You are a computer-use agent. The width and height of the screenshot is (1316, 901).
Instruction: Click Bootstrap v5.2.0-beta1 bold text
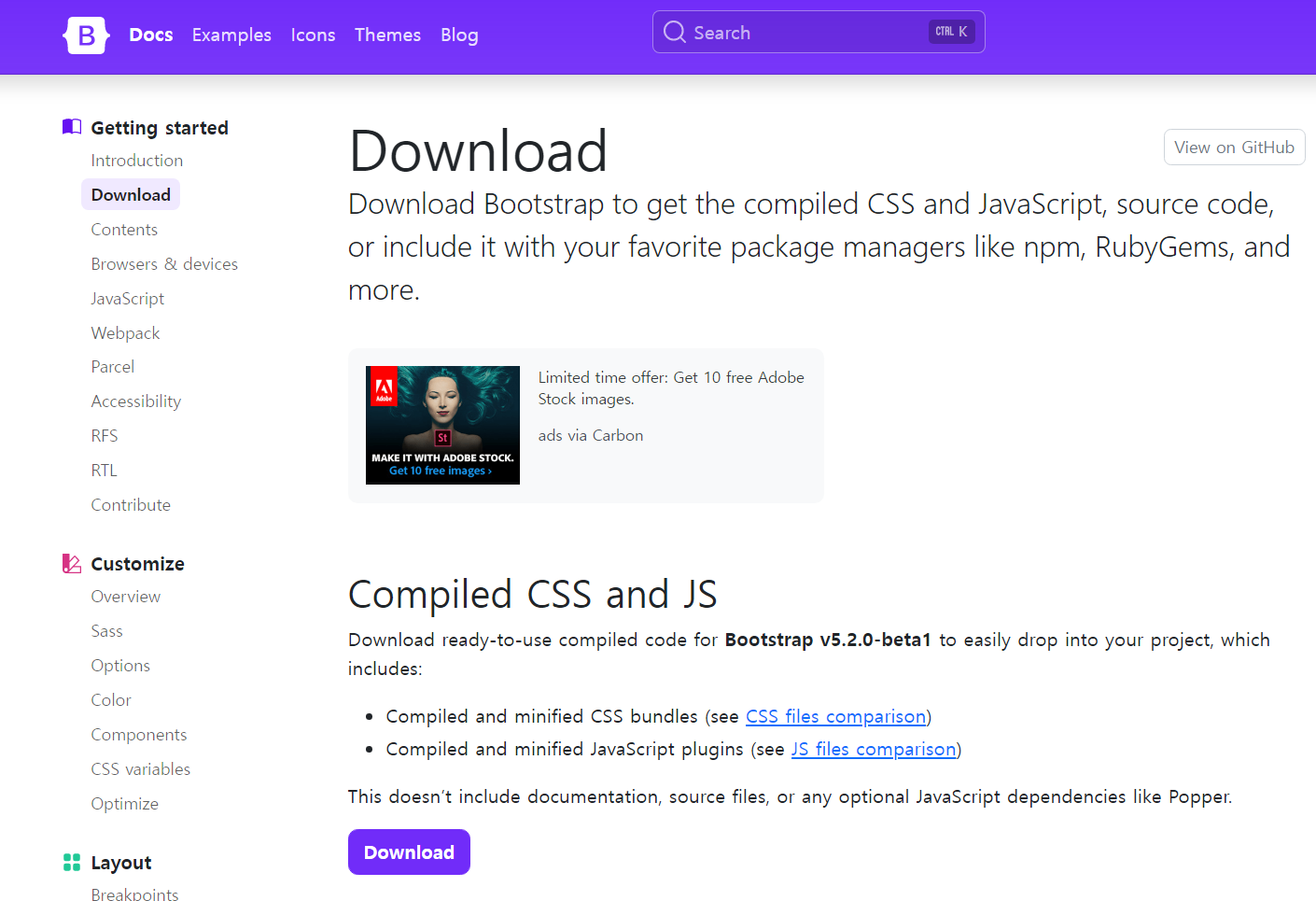click(828, 640)
